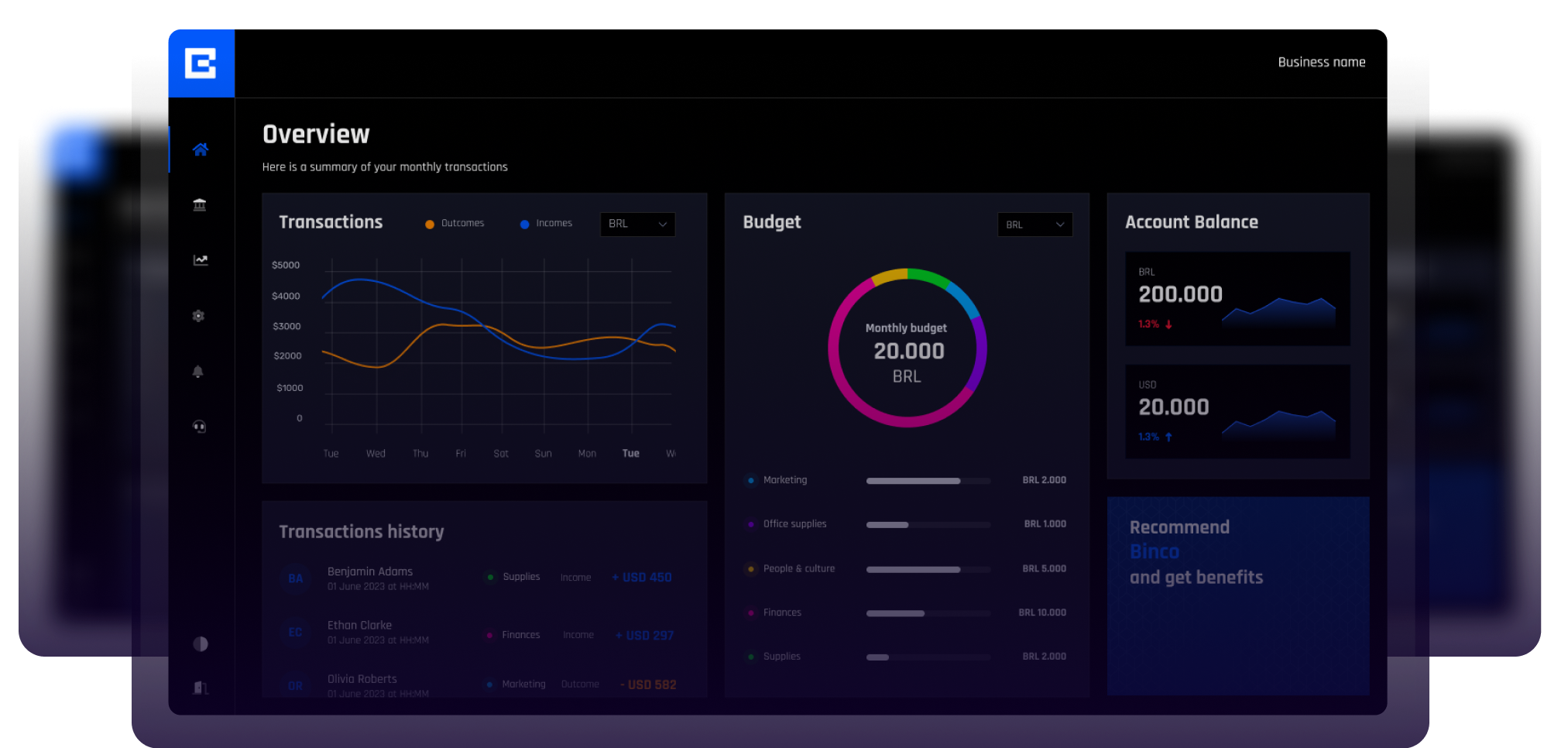Open support using the headset icon
This screenshot has height=748, width=1568.
(199, 427)
